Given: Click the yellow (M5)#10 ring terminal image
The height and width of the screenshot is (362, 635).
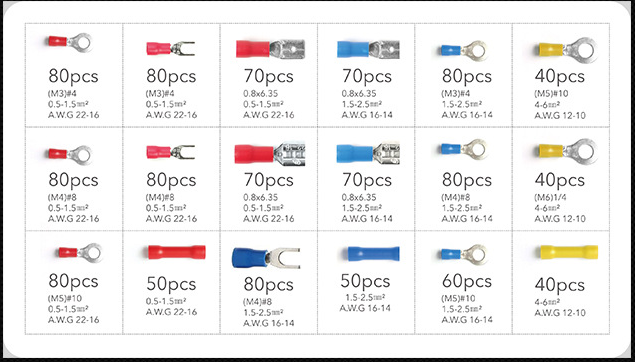Looking at the screenshot, I should (567, 50).
